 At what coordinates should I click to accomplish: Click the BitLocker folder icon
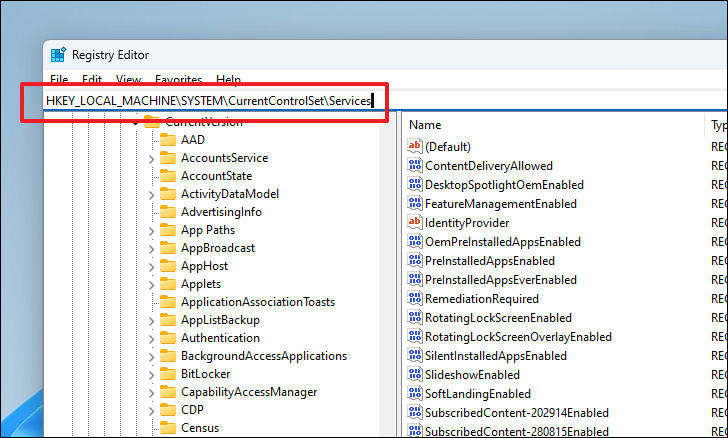pos(168,374)
